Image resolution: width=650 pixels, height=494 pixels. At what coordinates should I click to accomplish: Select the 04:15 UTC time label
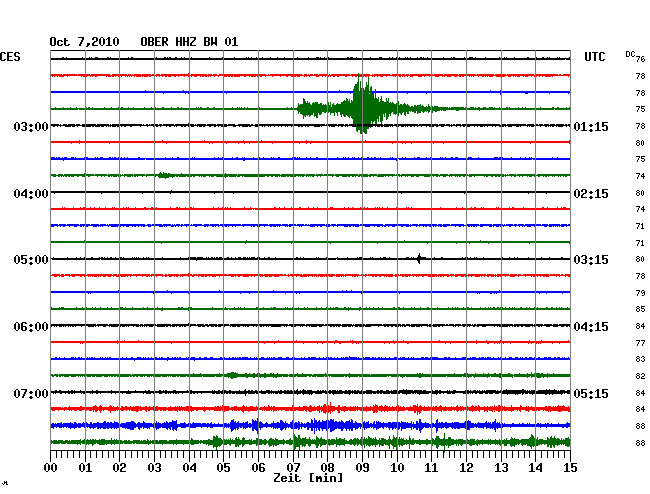coord(591,327)
